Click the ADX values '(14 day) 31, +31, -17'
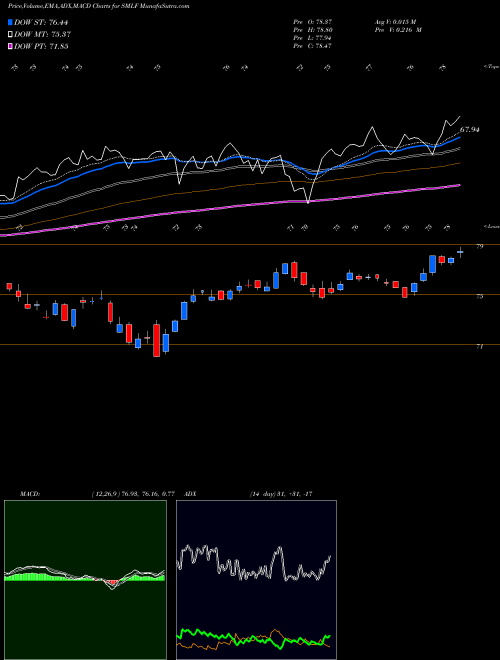 coord(281,494)
